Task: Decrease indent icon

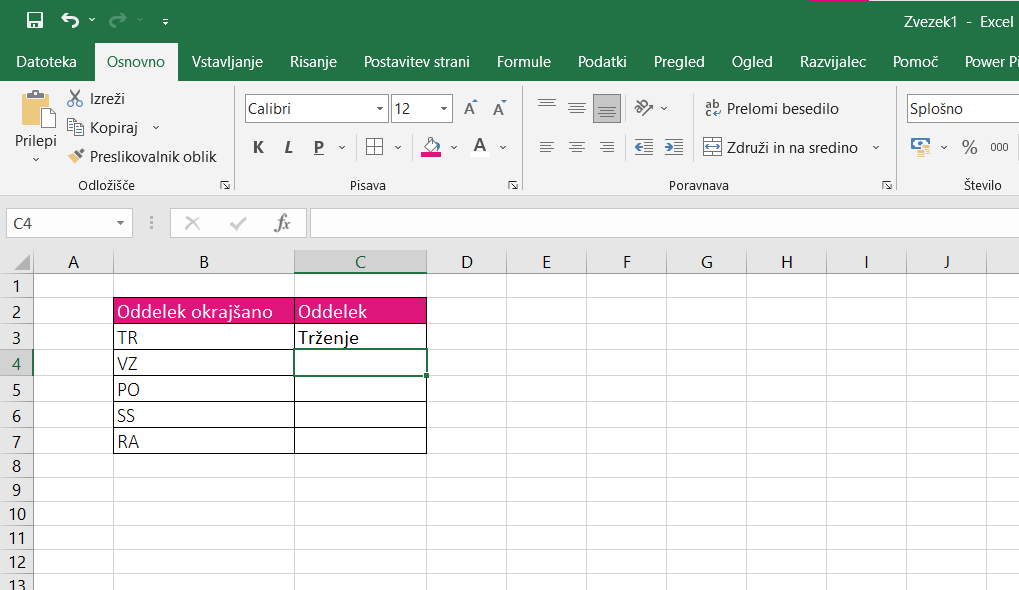Action: (643, 148)
